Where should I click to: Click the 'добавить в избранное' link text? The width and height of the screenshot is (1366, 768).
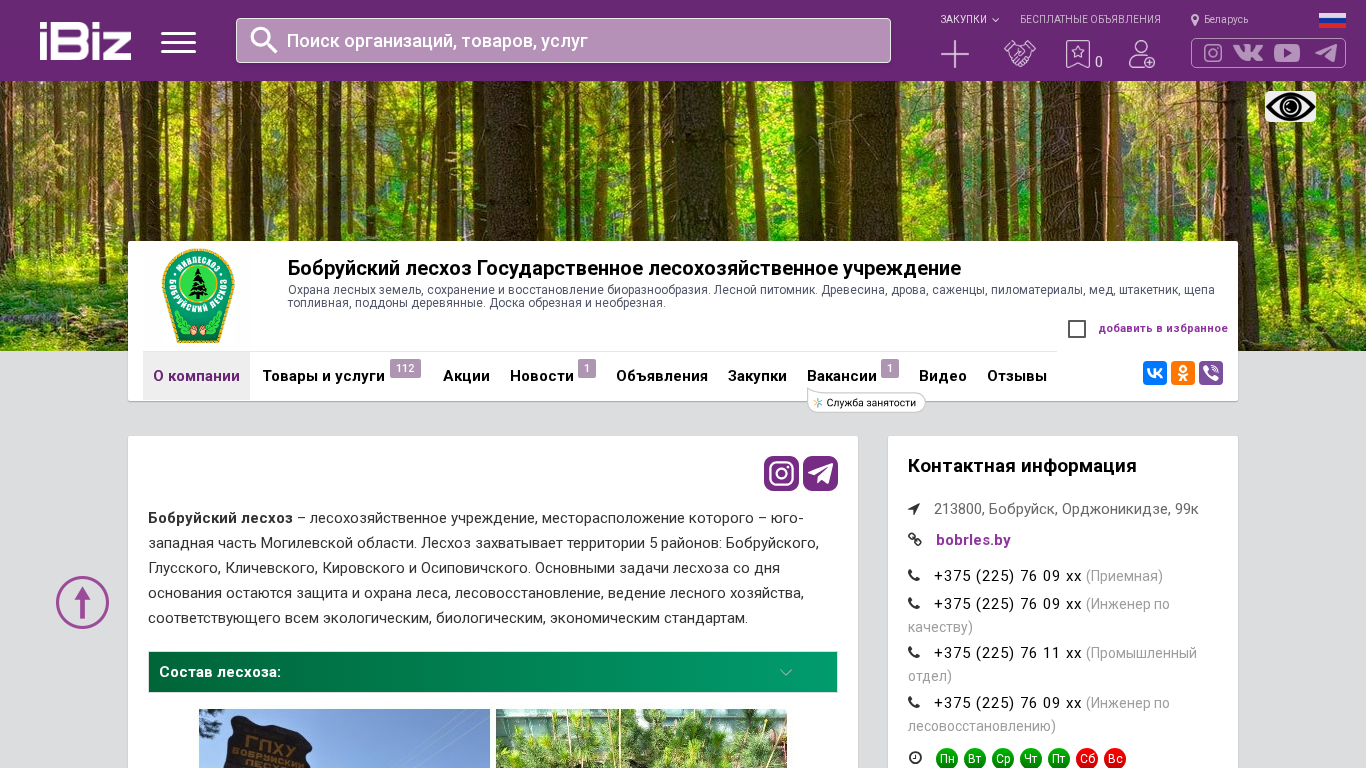[1163, 329]
